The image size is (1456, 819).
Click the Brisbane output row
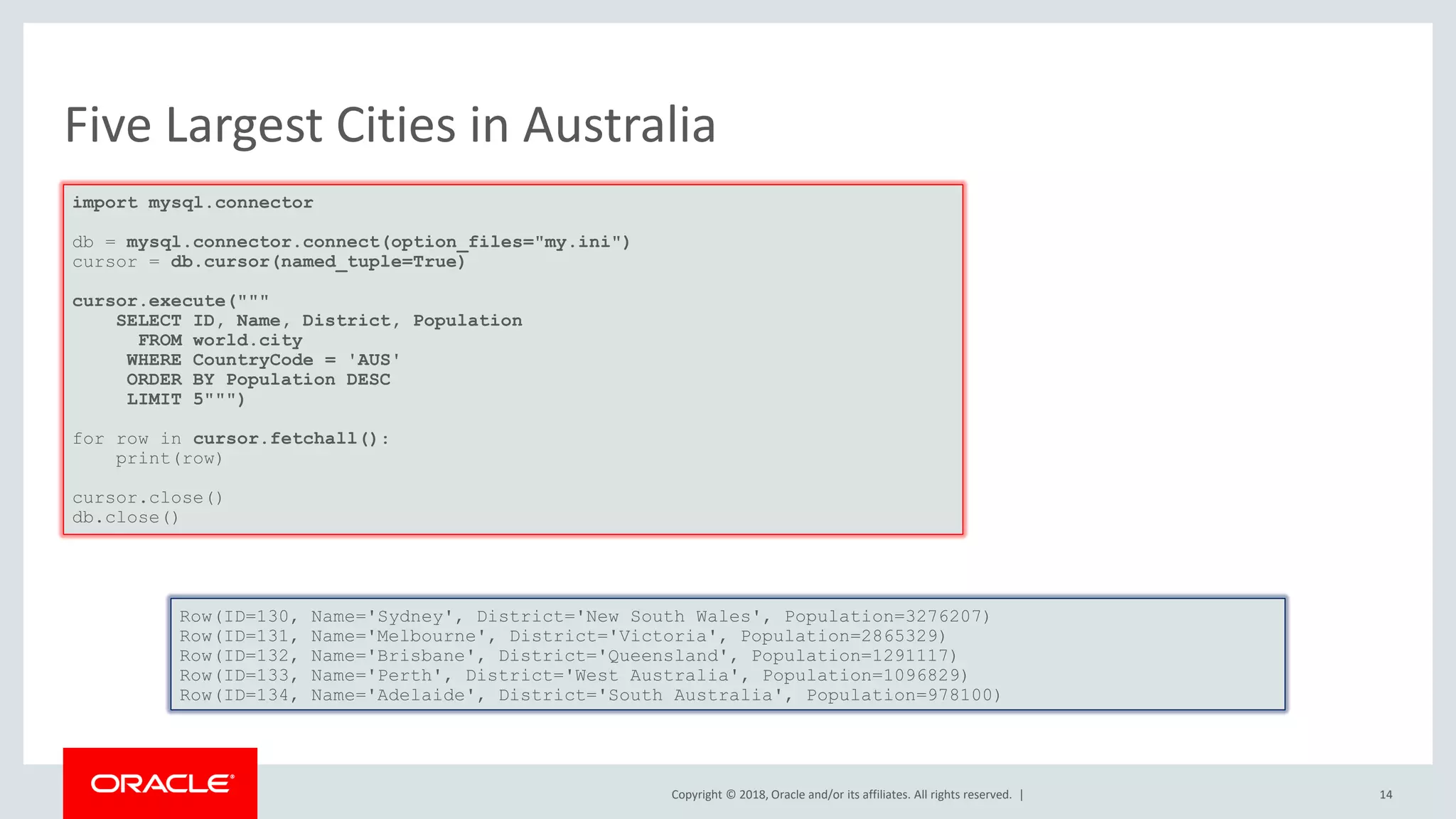coord(568,656)
